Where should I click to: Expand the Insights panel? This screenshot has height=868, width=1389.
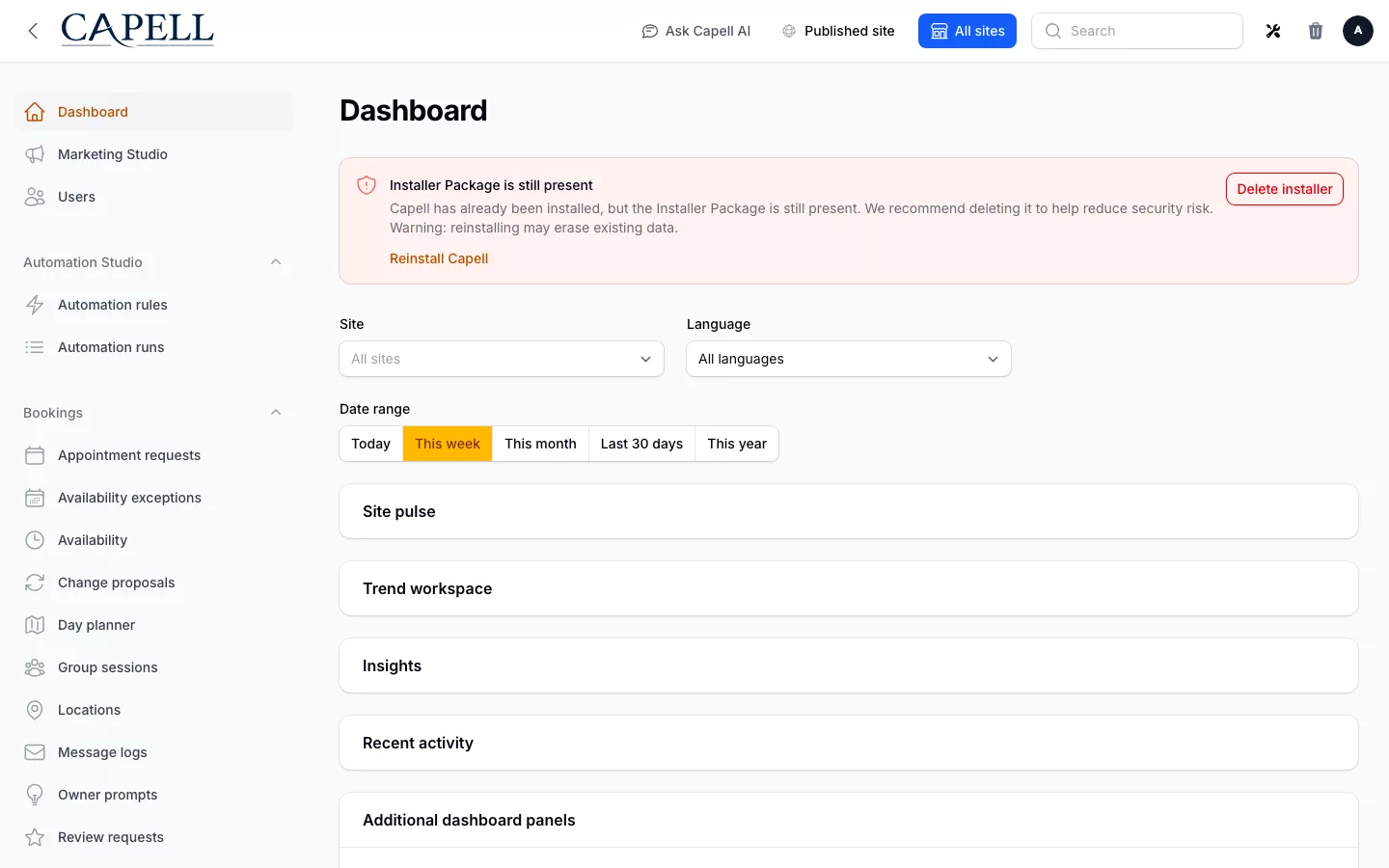[x=849, y=665]
